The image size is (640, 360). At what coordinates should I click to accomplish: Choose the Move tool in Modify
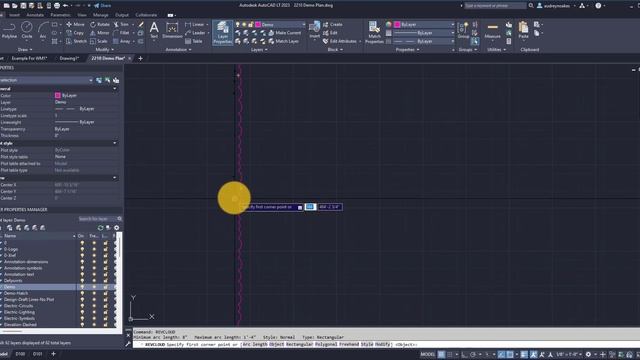[75, 24]
